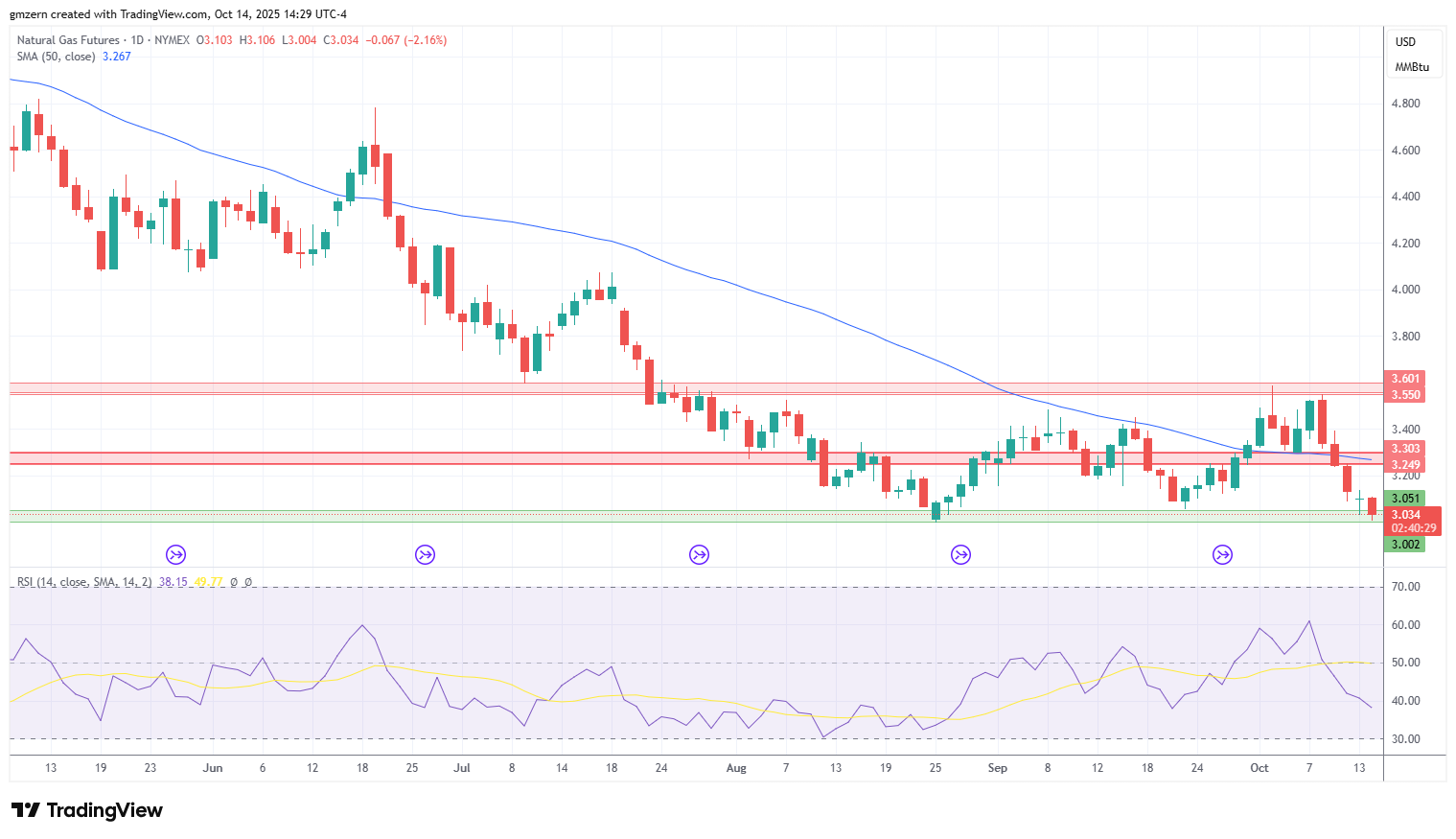Click the 3.249 price level label

[1405, 465]
